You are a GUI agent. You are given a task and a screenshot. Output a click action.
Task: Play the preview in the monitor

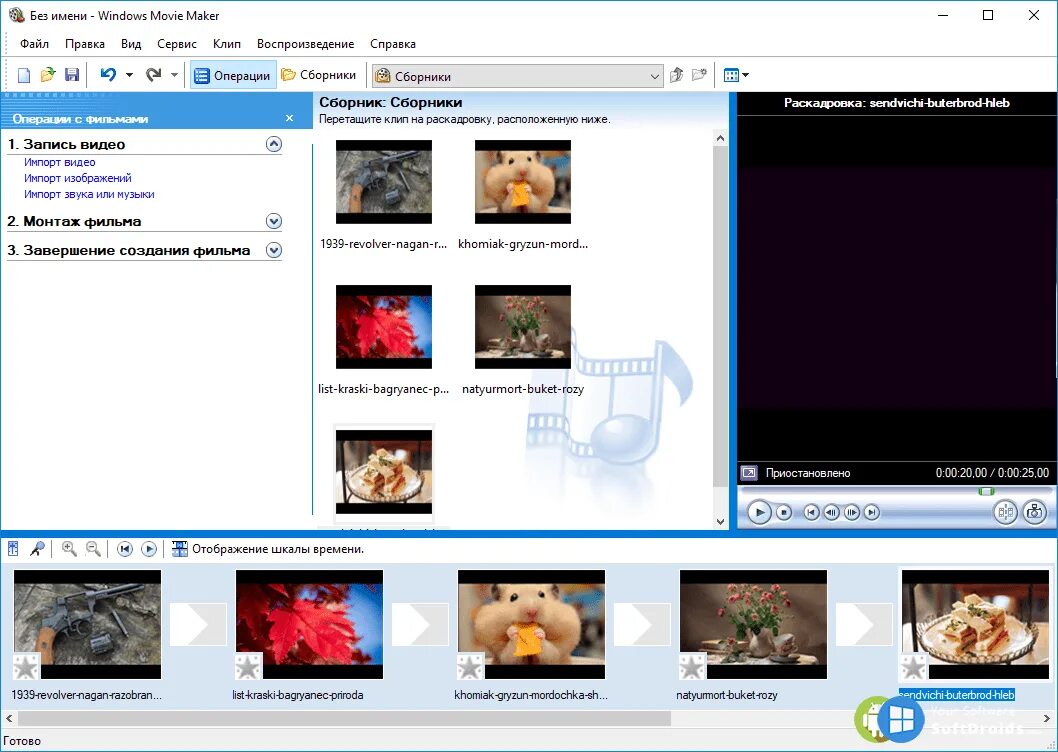(758, 513)
